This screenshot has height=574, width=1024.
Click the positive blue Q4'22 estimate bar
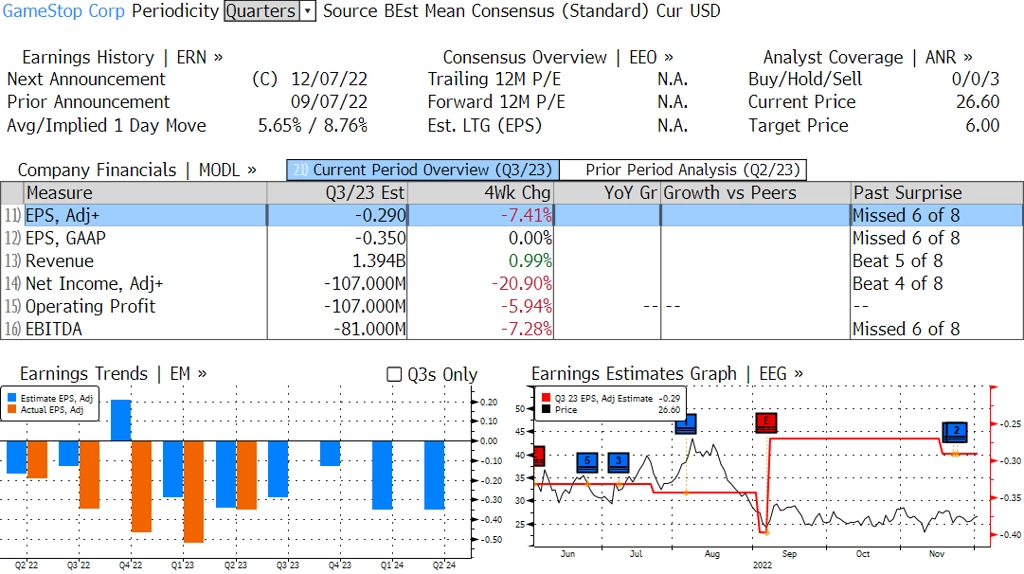(121, 421)
